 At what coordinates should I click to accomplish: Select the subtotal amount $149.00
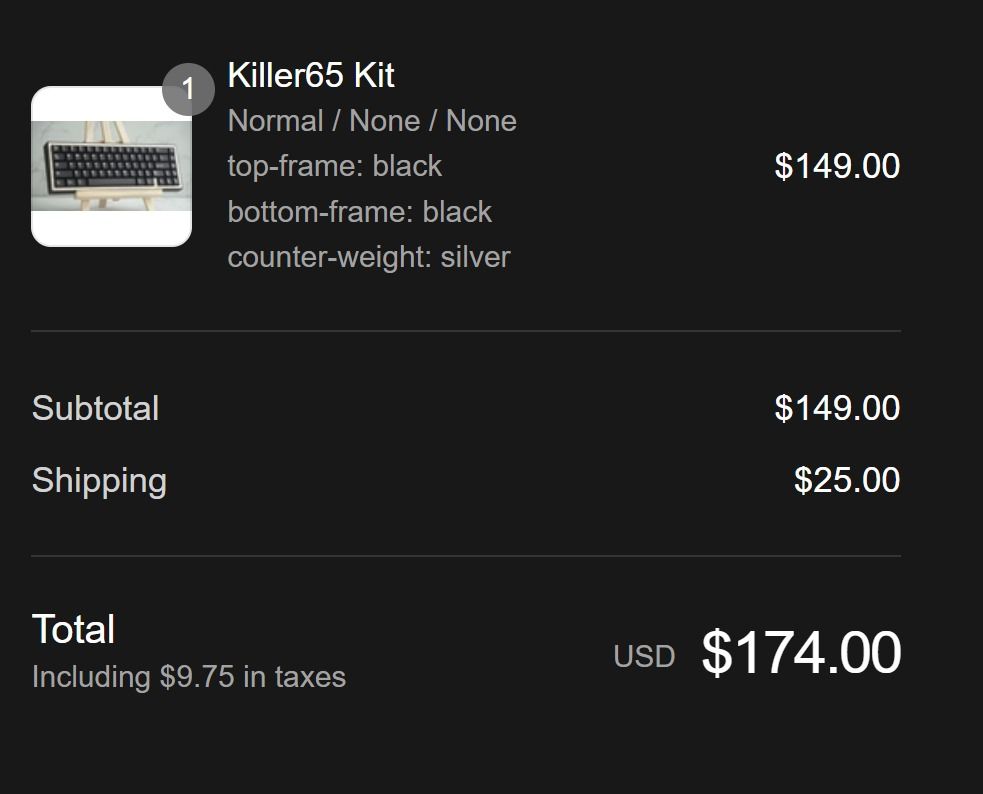coord(838,408)
